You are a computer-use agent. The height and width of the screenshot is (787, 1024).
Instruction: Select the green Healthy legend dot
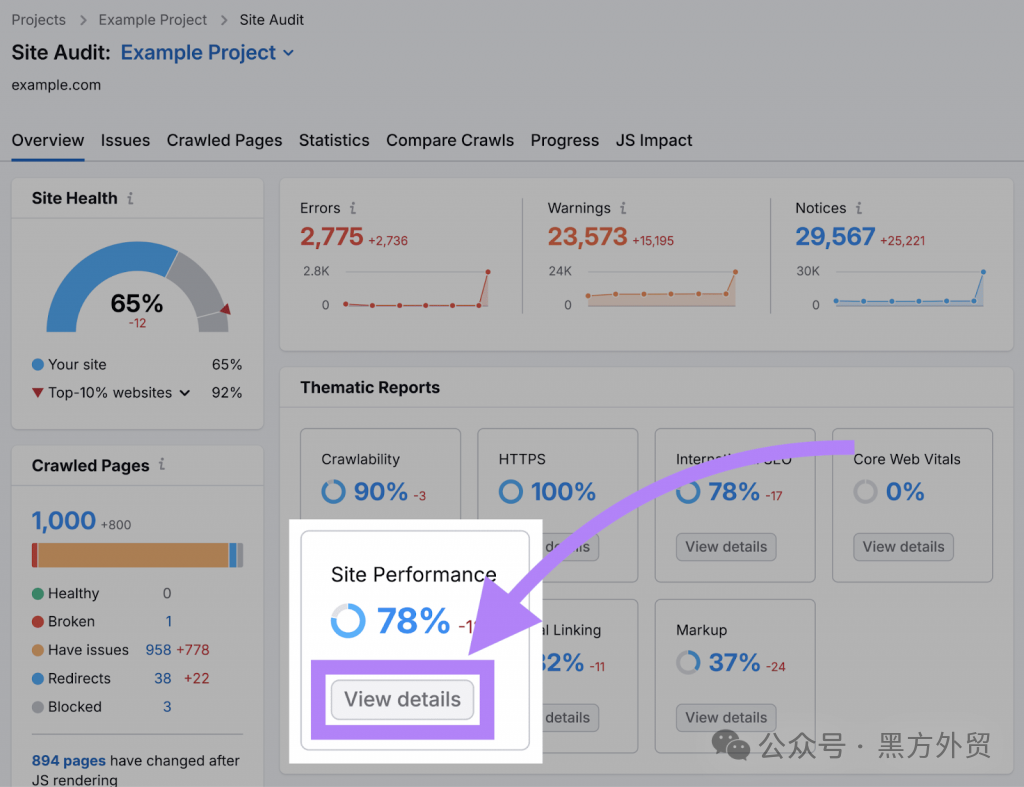click(38, 593)
